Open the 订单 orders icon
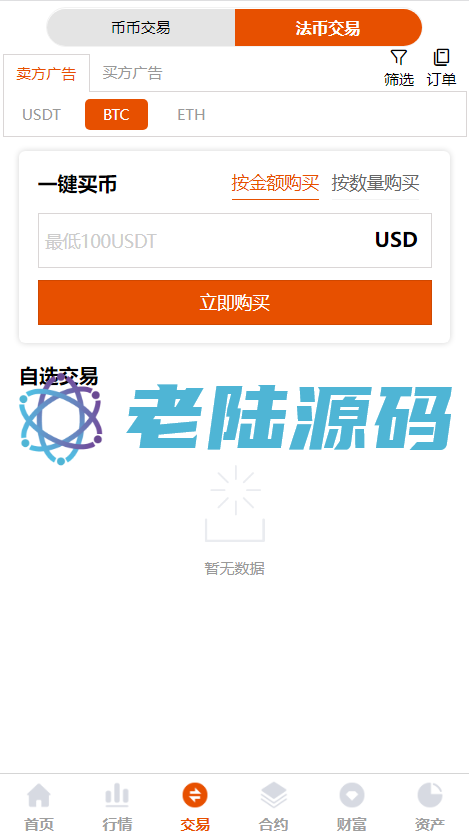Viewport: 469px width, 835px height. 441,58
